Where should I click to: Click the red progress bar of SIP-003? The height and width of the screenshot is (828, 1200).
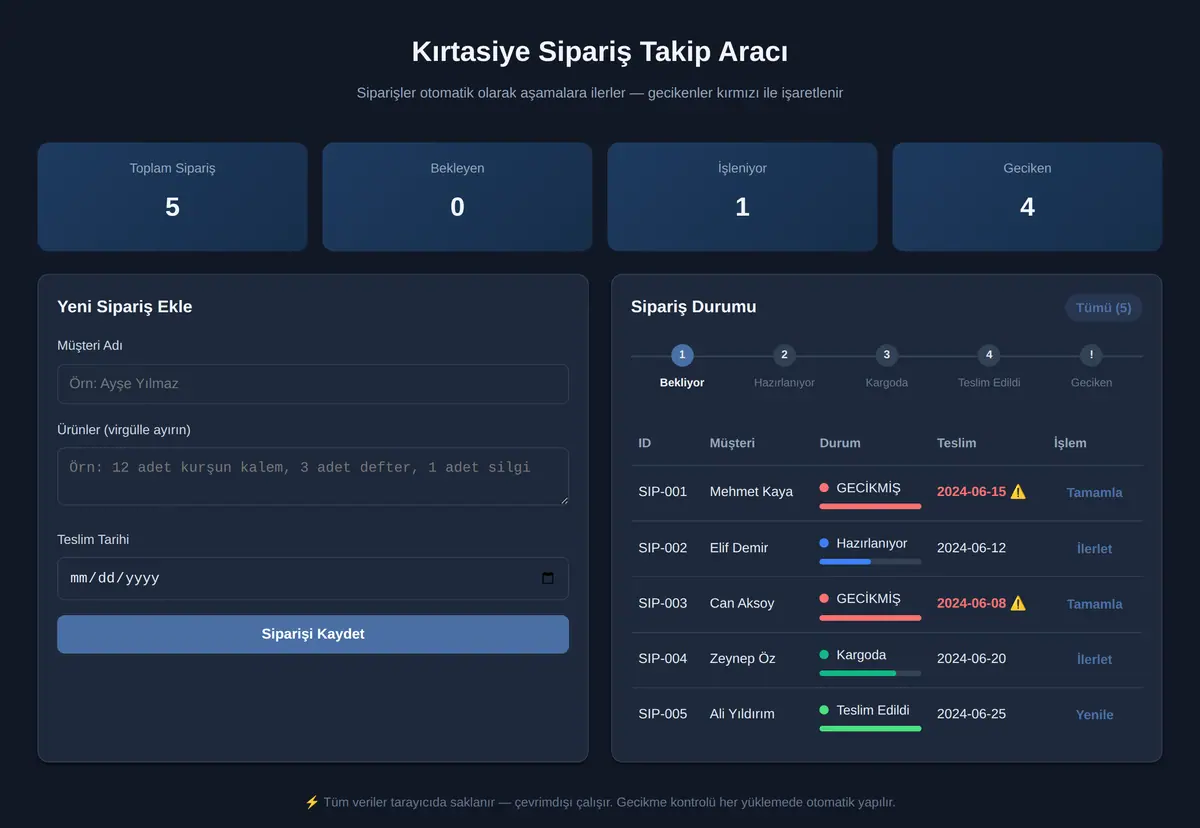pyautogui.click(x=870, y=617)
